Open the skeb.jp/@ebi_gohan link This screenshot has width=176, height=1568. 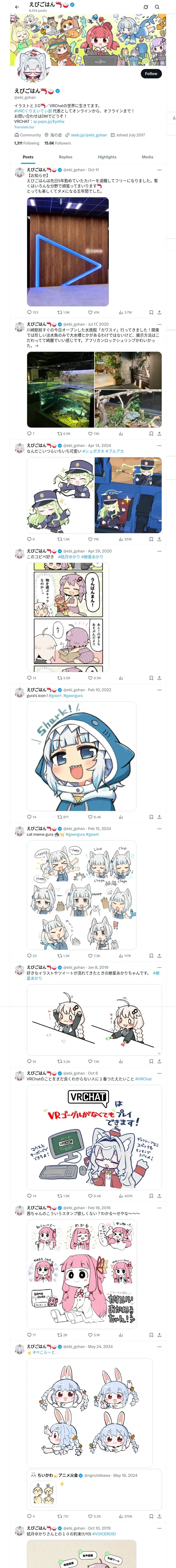pyautogui.click(x=89, y=135)
